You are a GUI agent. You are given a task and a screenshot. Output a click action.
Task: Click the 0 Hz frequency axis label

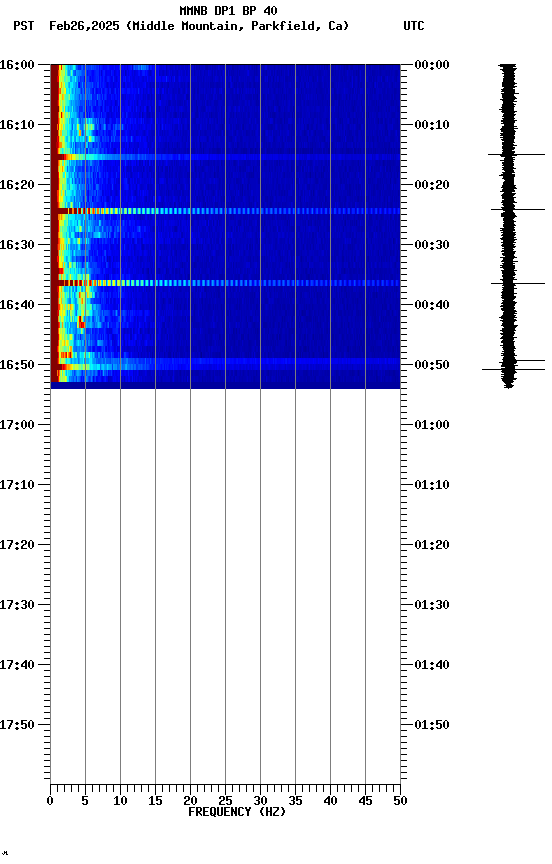[x=50, y=801]
